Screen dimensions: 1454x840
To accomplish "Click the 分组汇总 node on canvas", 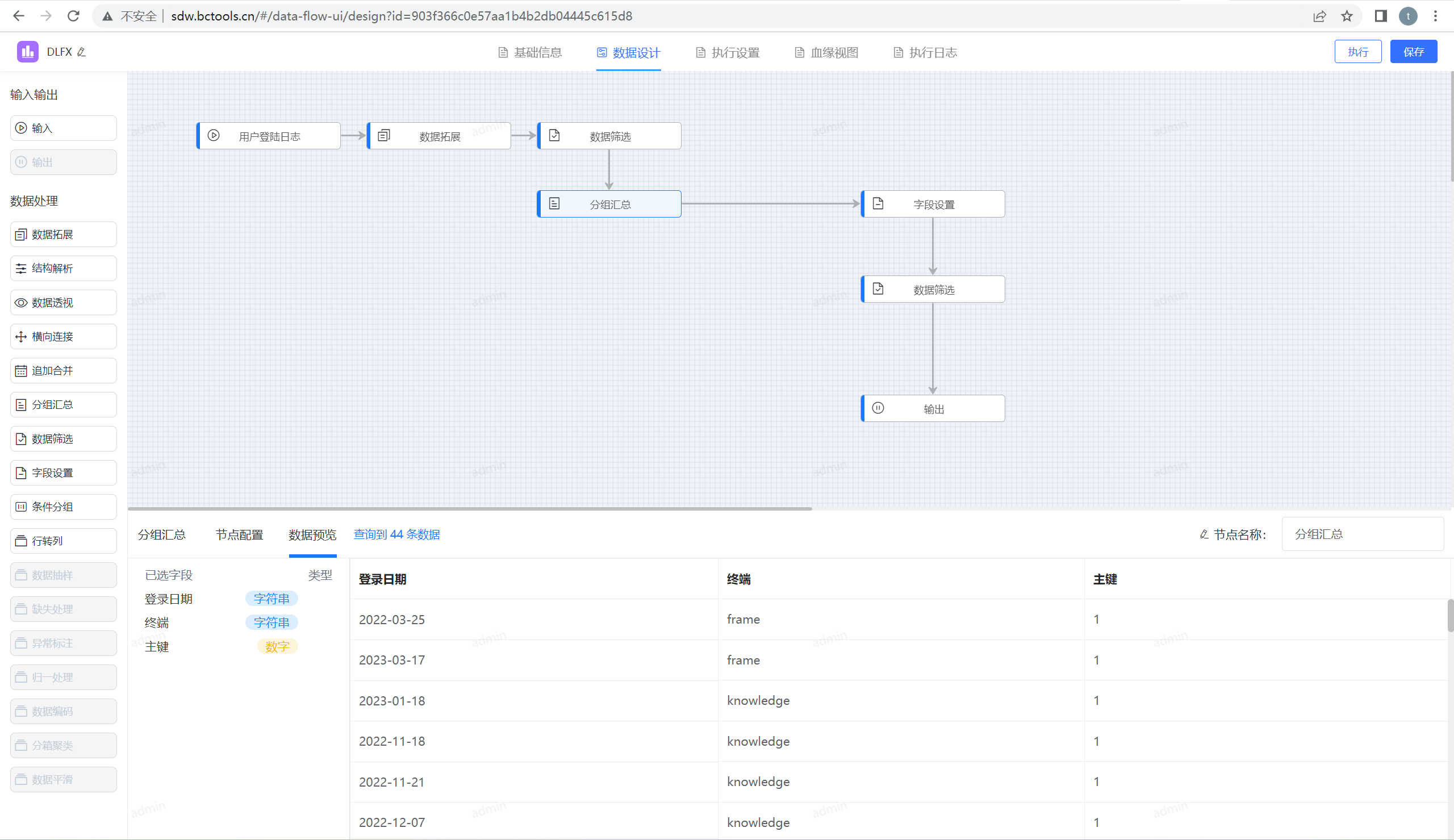I will pyautogui.click(x=609, y=204).
